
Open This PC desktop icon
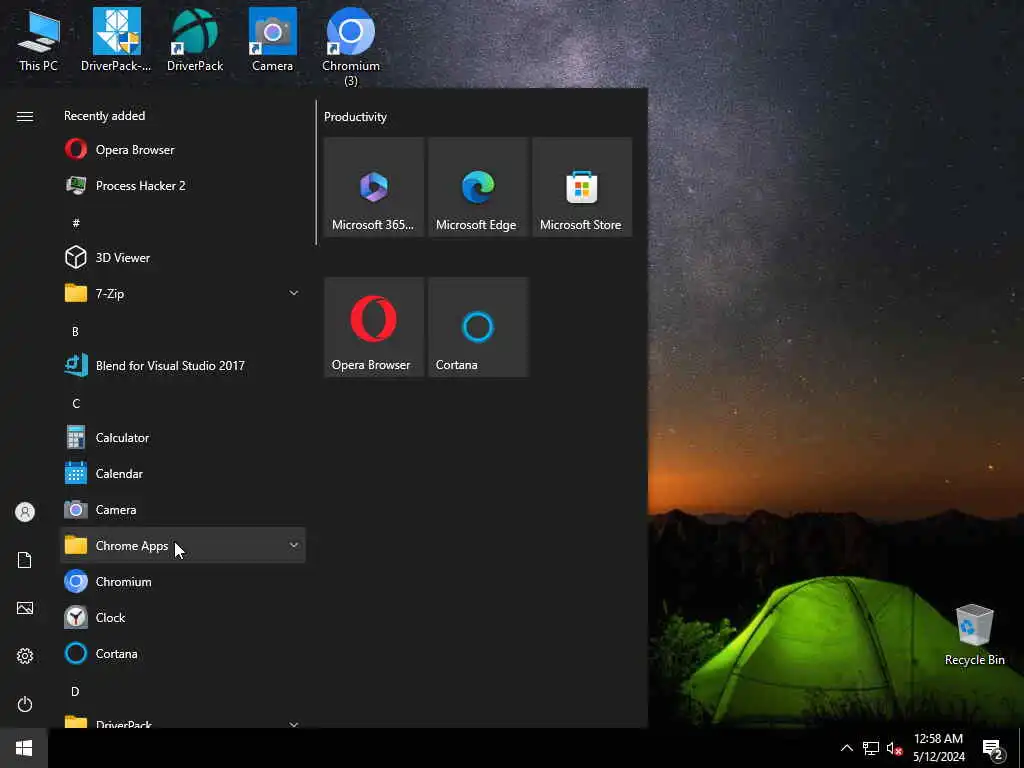pos(38,40)
